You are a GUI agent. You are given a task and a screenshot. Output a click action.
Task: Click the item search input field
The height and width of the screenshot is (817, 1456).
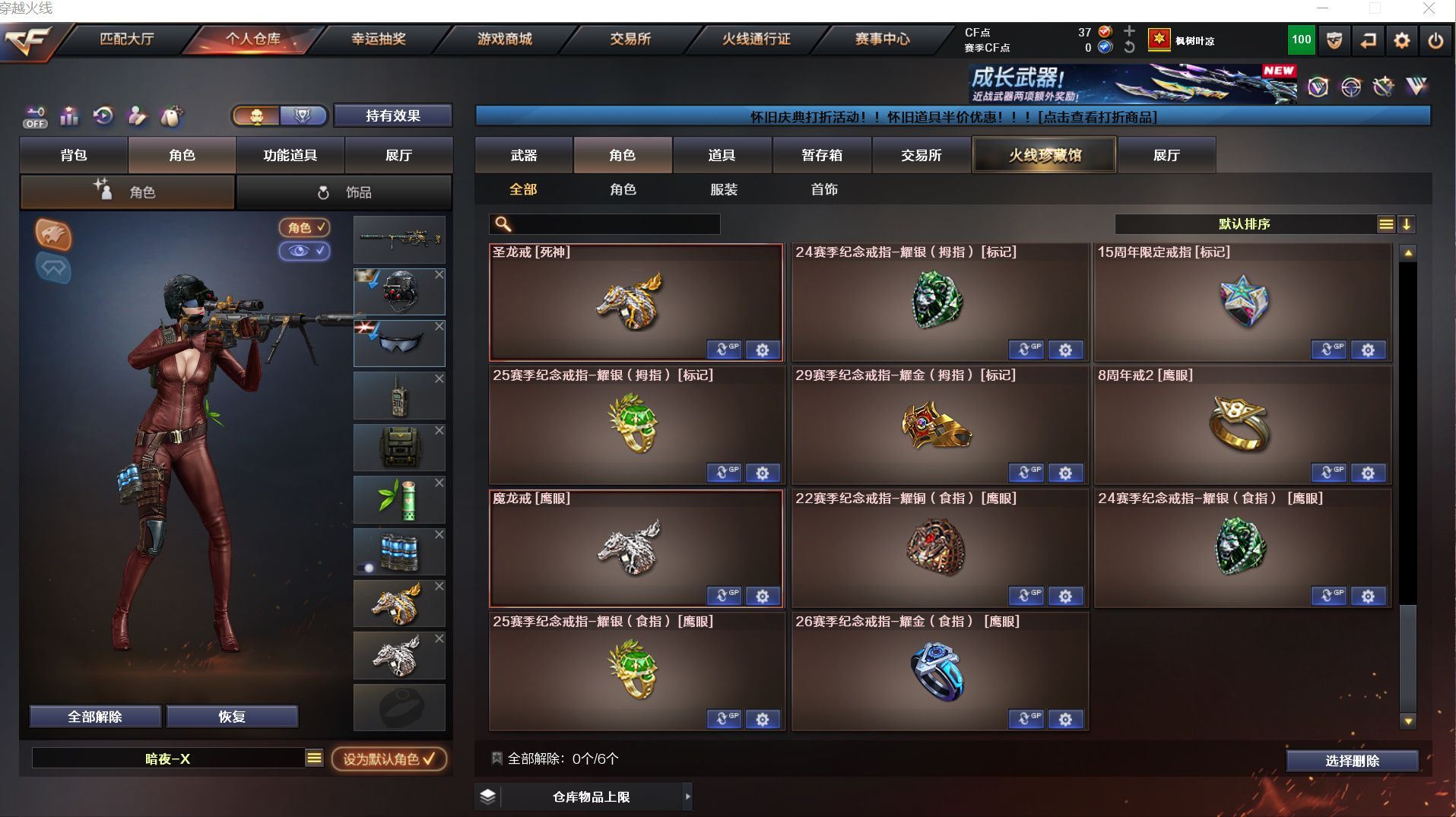tap(605, 224)
